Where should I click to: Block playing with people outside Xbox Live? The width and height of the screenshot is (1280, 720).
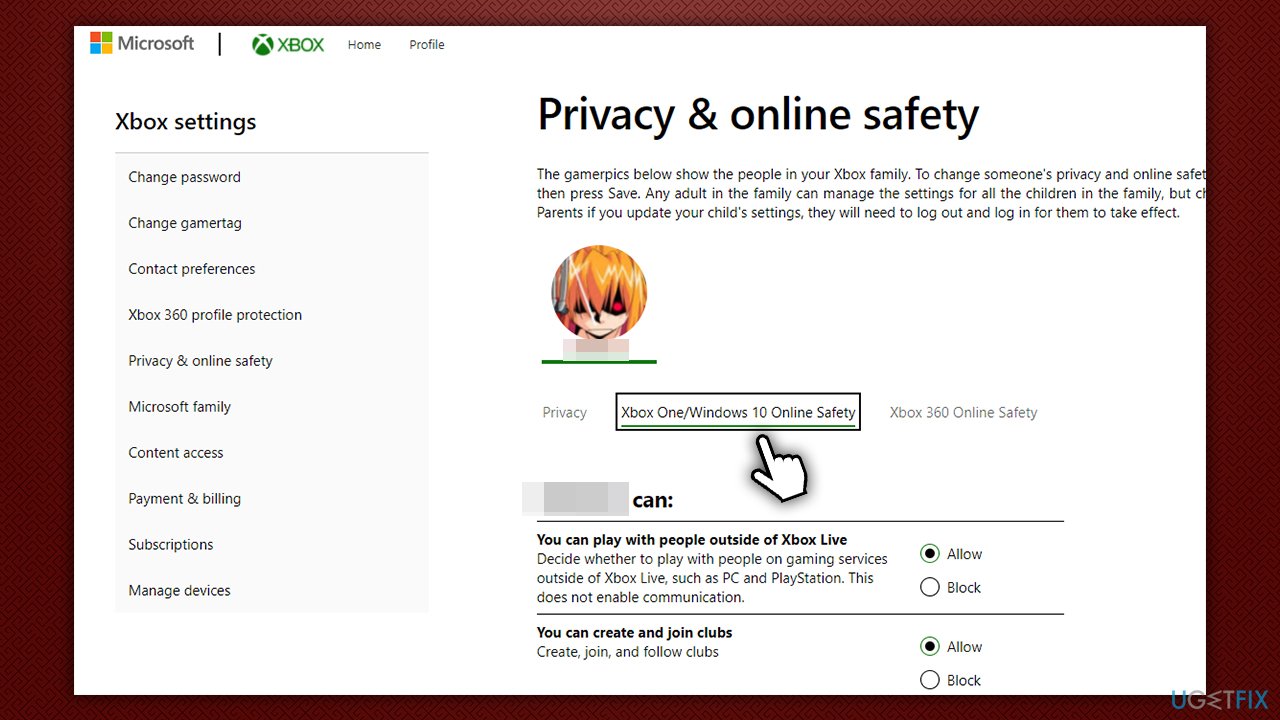coord(930,587)
